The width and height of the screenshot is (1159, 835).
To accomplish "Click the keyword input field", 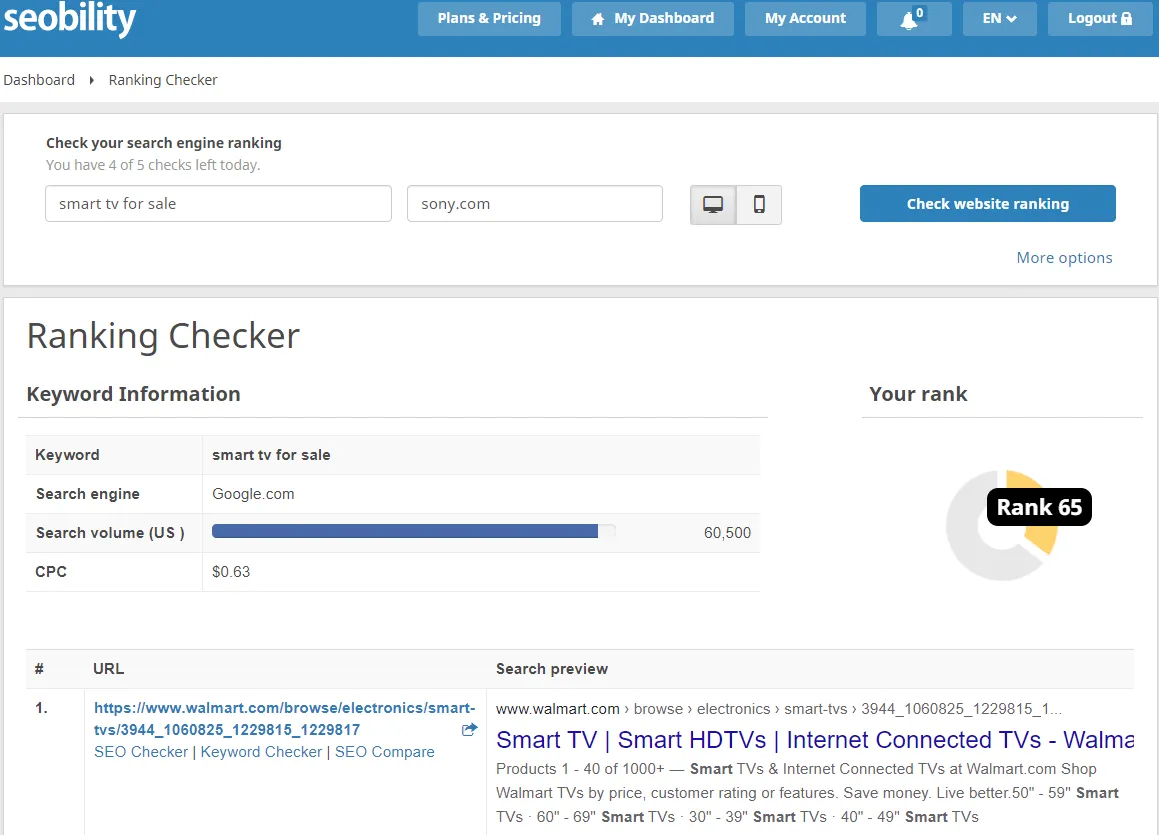I will pos(218,204).
